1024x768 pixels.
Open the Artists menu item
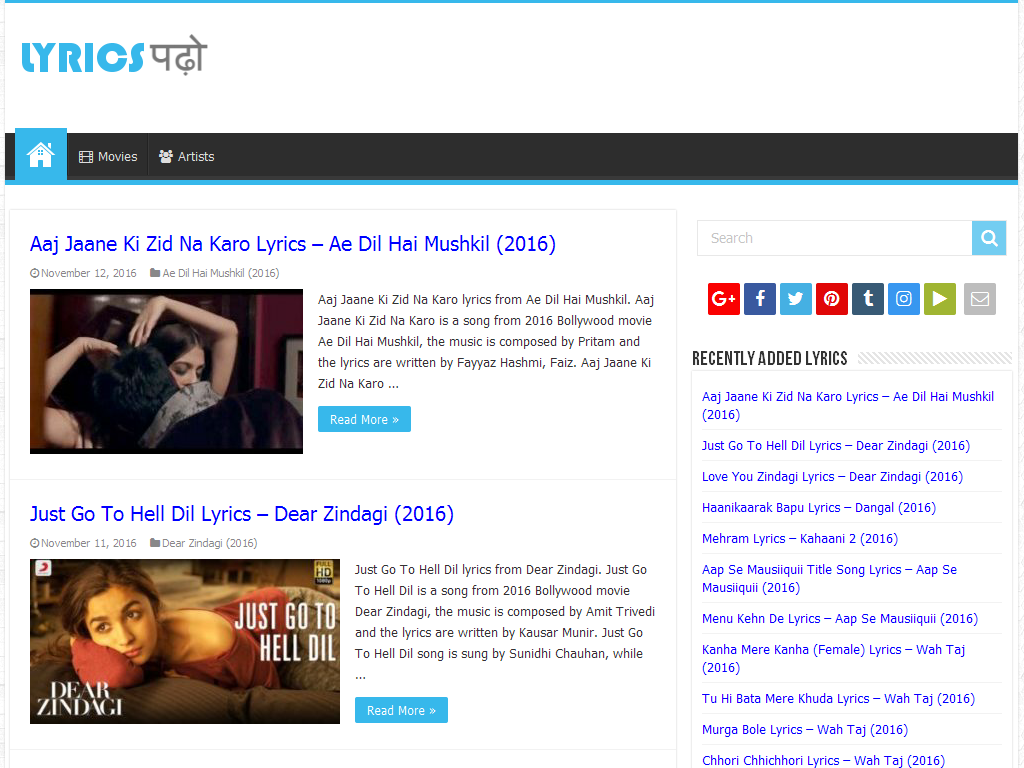pyautogui.click(x=187, y=157)
